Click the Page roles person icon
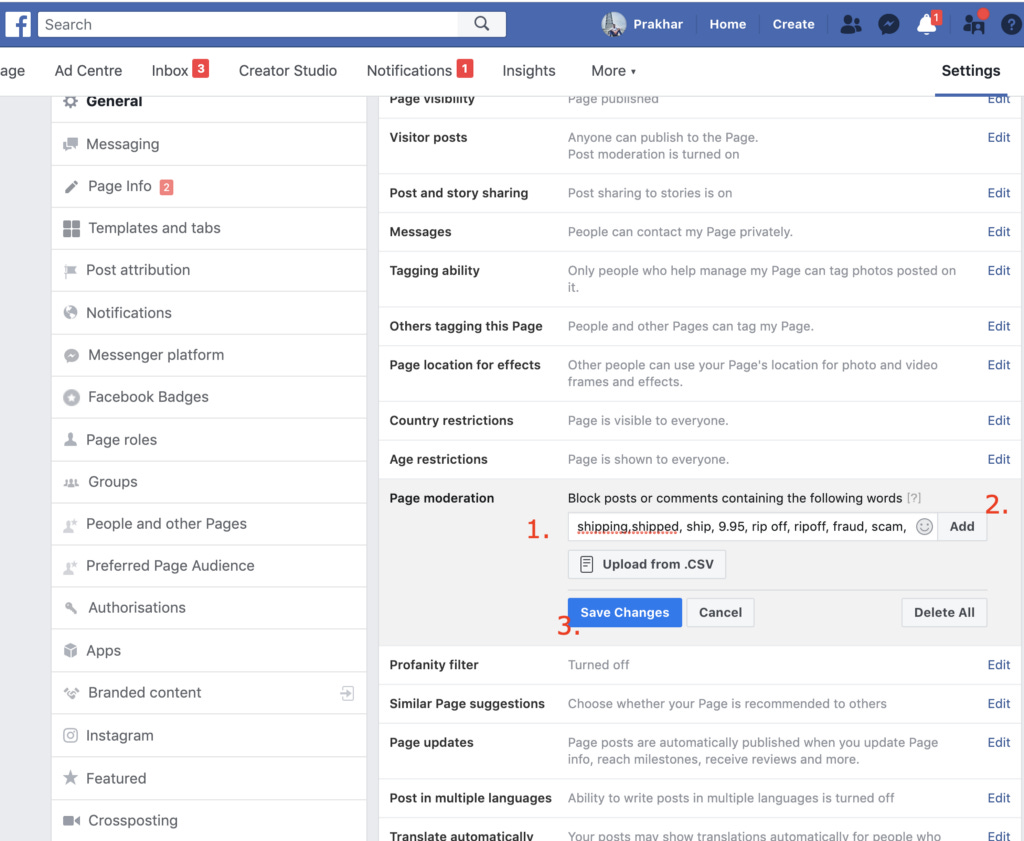 pyautogui.click(x=71, y=439)
